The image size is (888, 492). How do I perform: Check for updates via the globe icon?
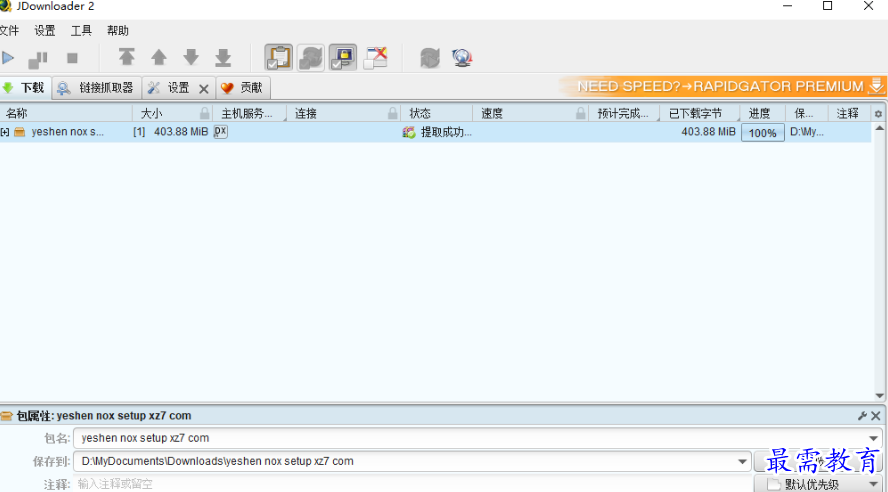pyautogui.click(x=462, y=58)
